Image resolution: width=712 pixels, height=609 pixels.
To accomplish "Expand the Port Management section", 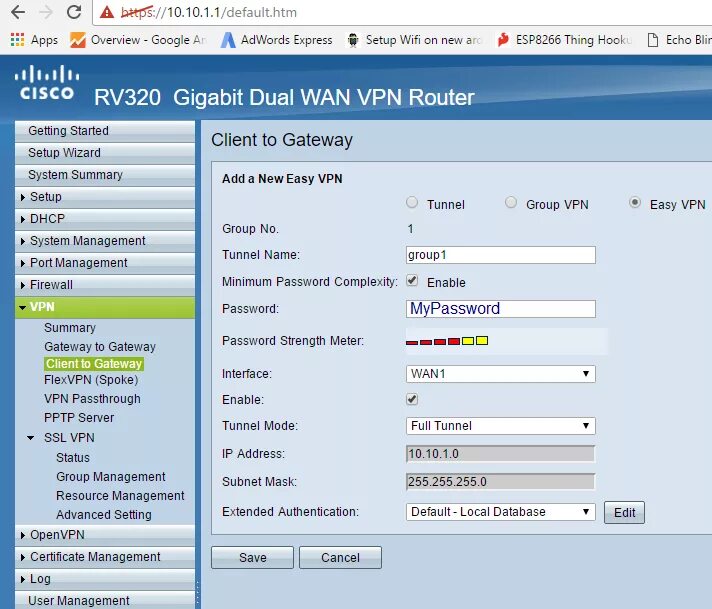I will point(105,262).
